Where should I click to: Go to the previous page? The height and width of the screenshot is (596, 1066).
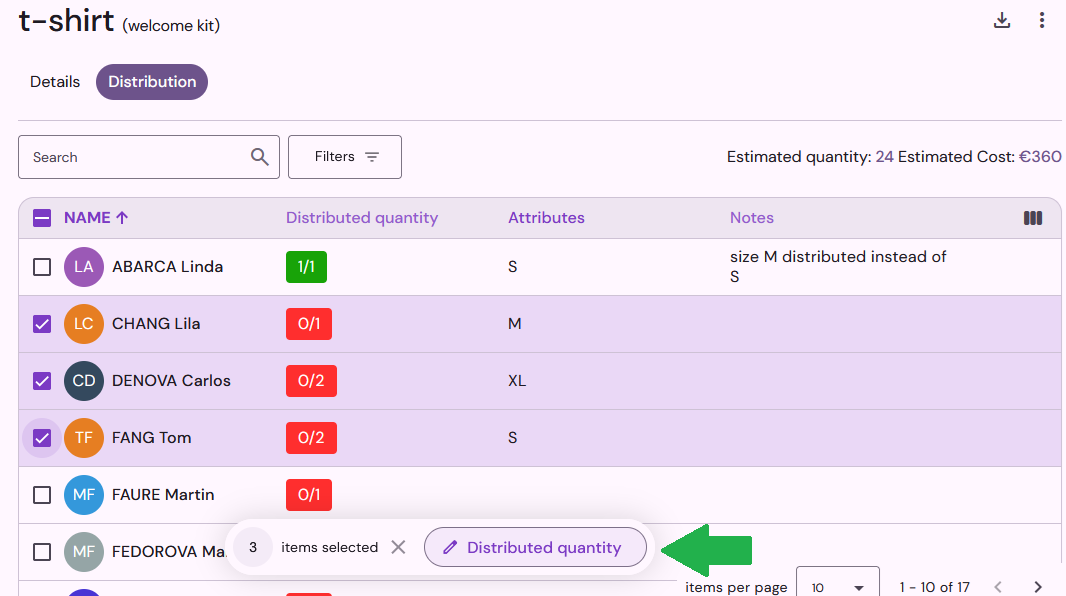click(998, 587)
